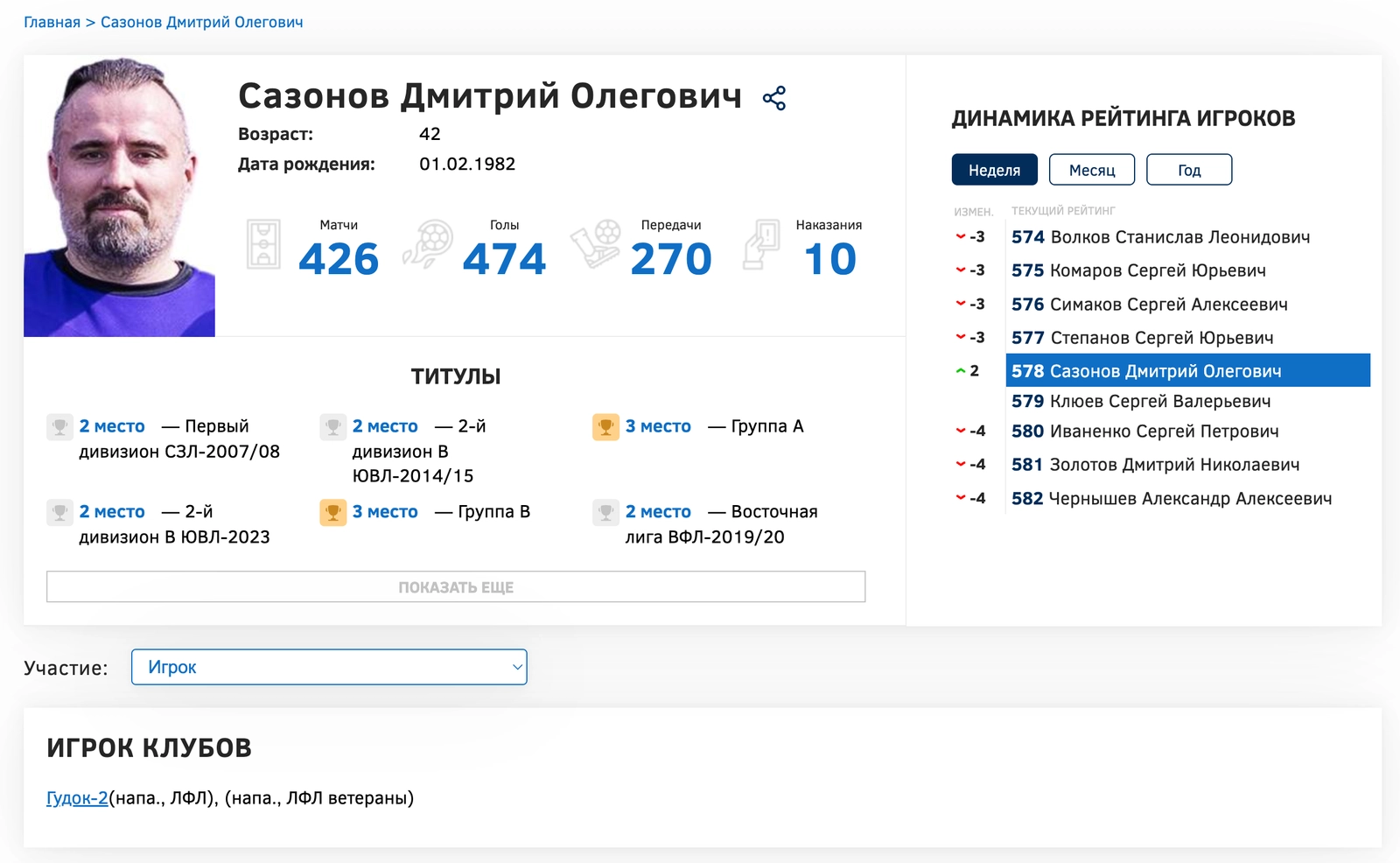Click the share icon next to player name

tap(773, 98)
